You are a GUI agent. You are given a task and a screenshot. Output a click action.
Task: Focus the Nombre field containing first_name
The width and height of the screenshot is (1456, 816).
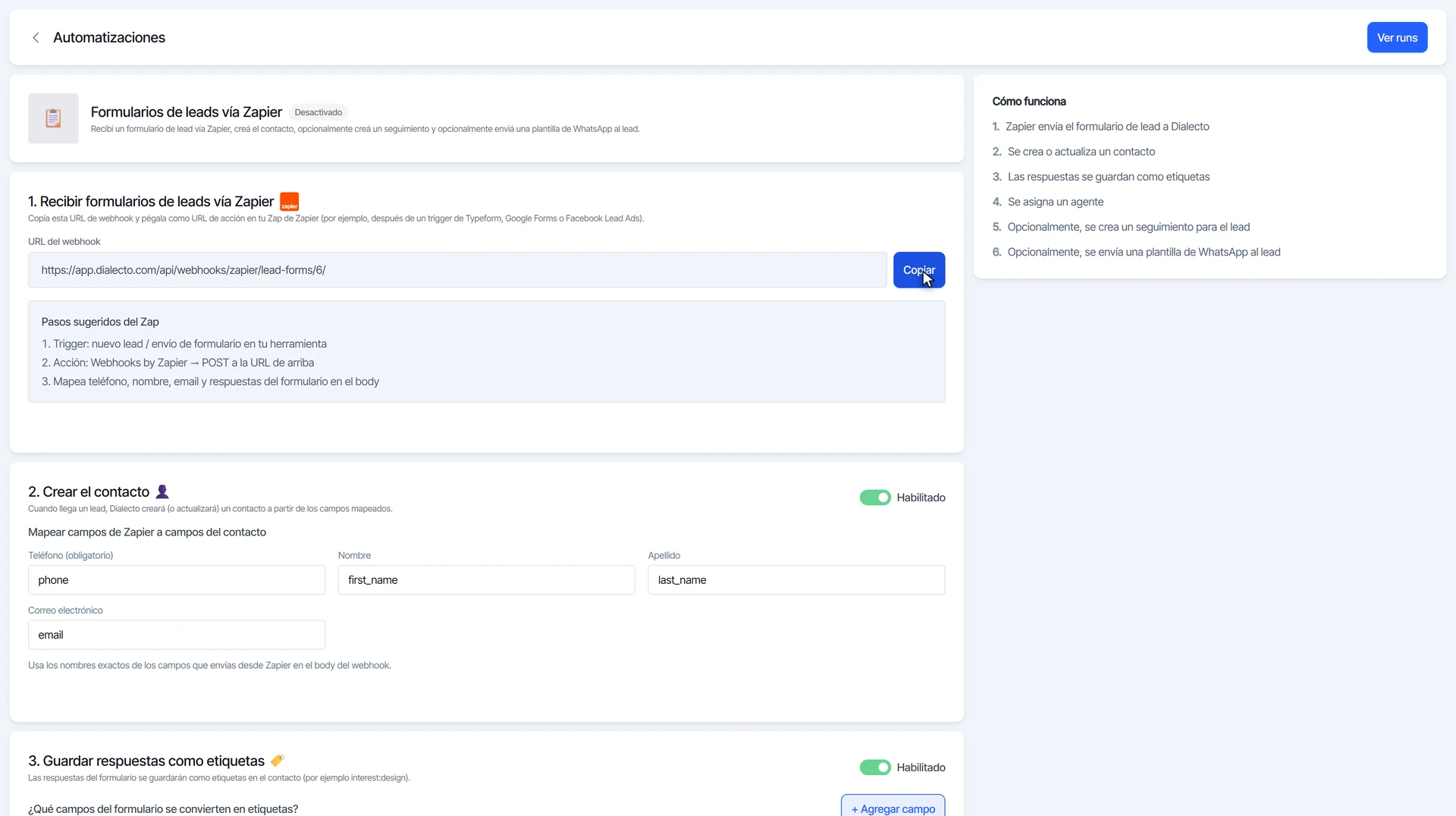(487, 580)
